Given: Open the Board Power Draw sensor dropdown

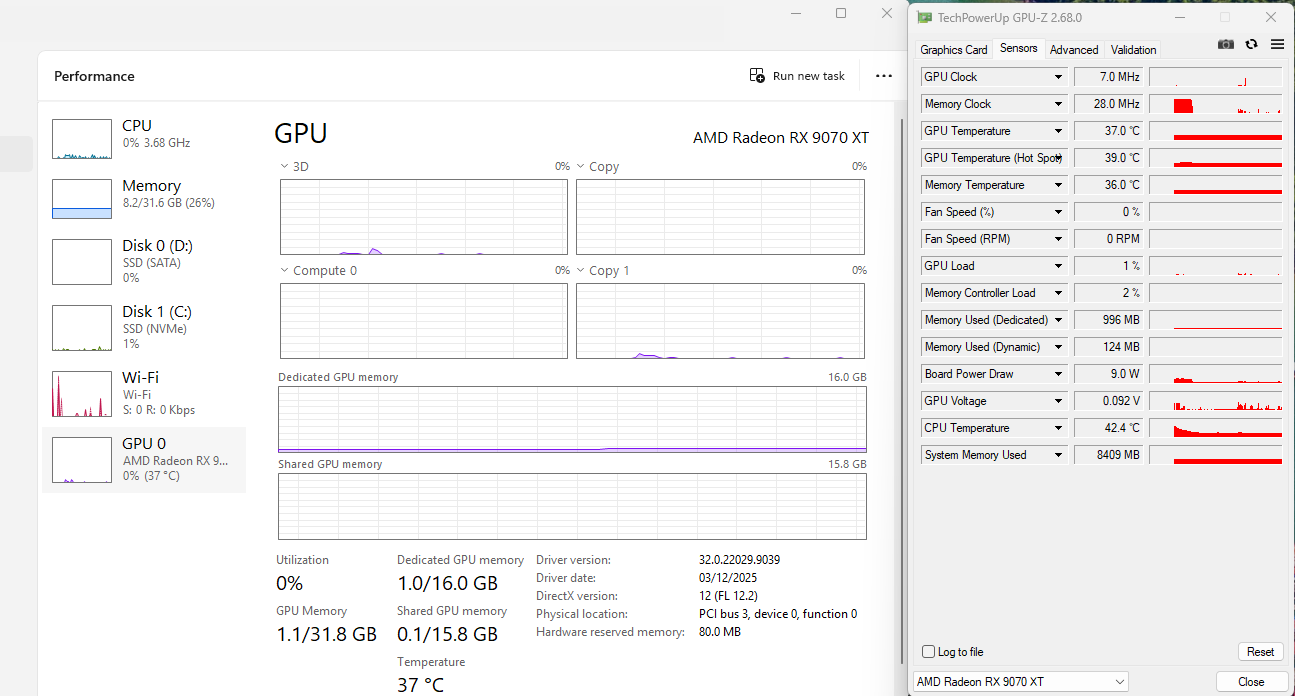Looking at the screenshot, I should [1058, 374].
